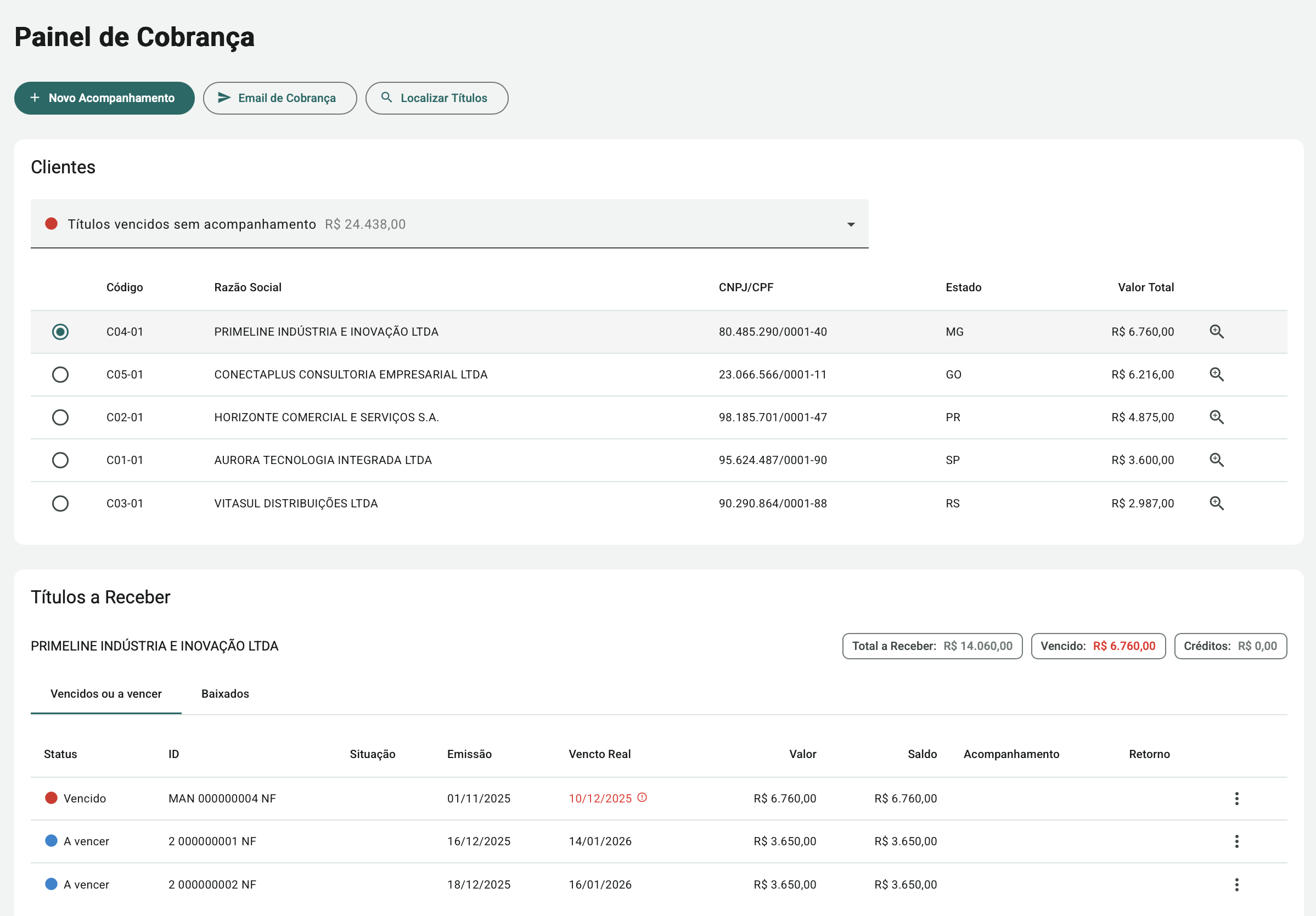Open details magnifier for CONECTAPLUS row
1316x916 pixels.
[1216, 375]
